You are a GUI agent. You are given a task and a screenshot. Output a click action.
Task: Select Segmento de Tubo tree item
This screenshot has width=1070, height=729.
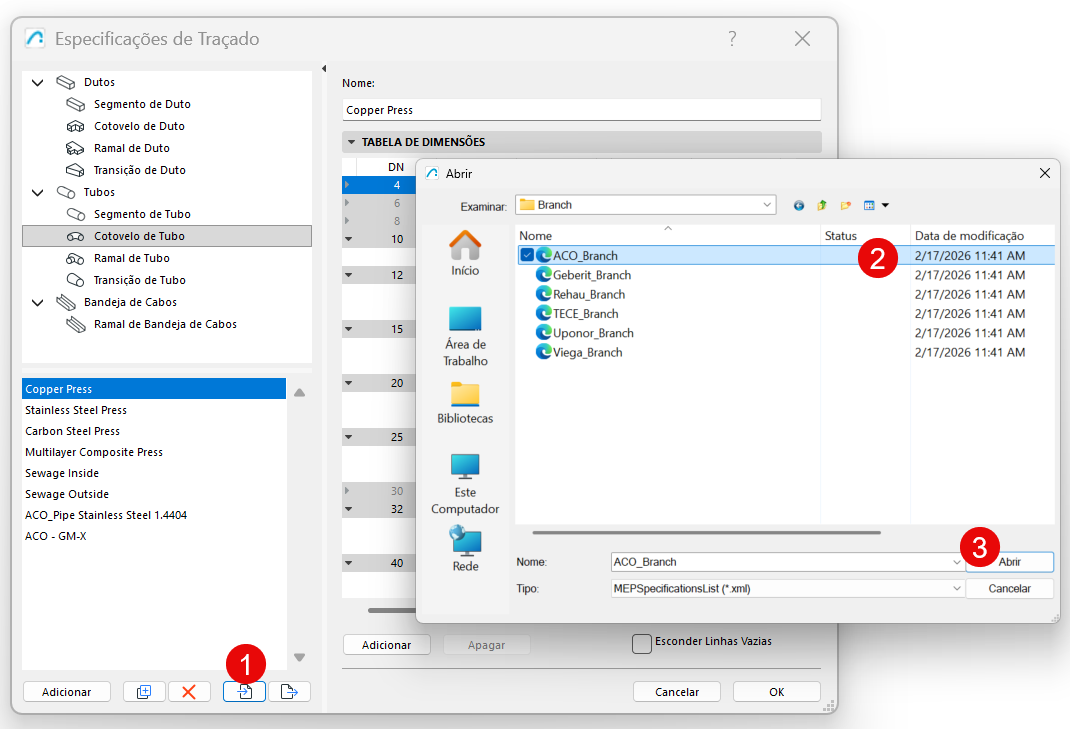pyautogui.click(x=142, y=214)
